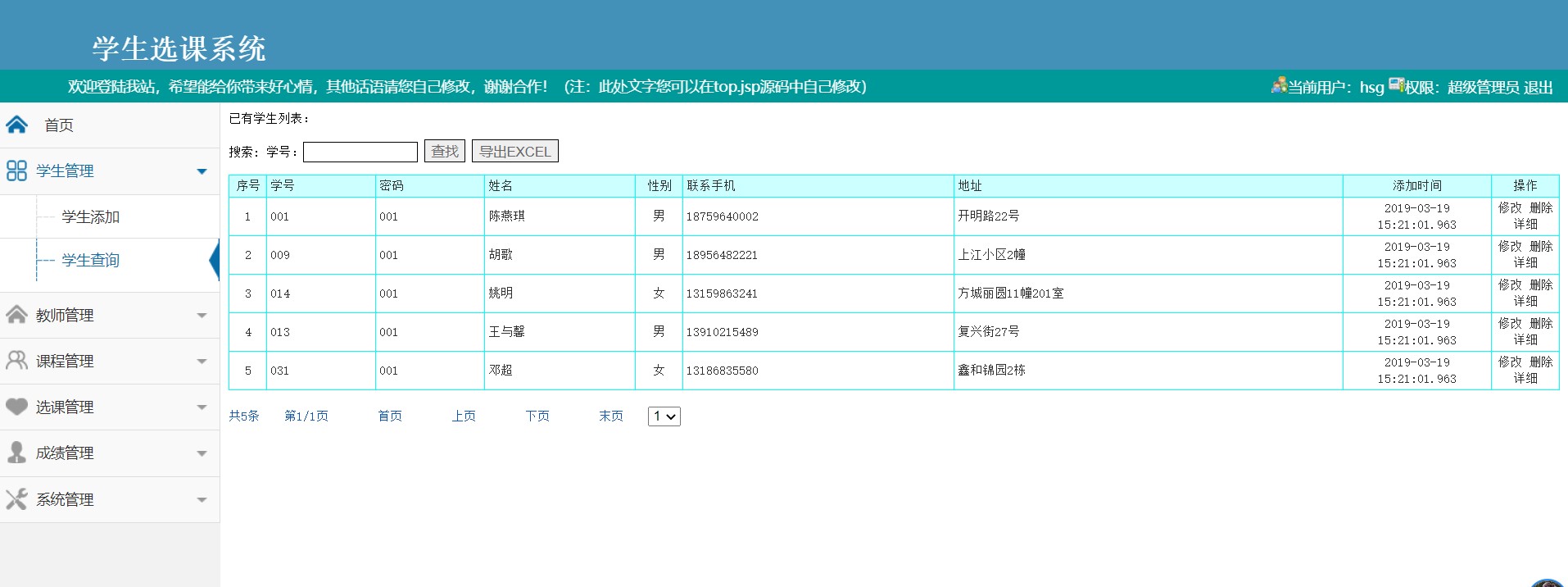Click 修改 for student 邓超
This screenshot has height=587, width=1568.
click(1510, 362)
